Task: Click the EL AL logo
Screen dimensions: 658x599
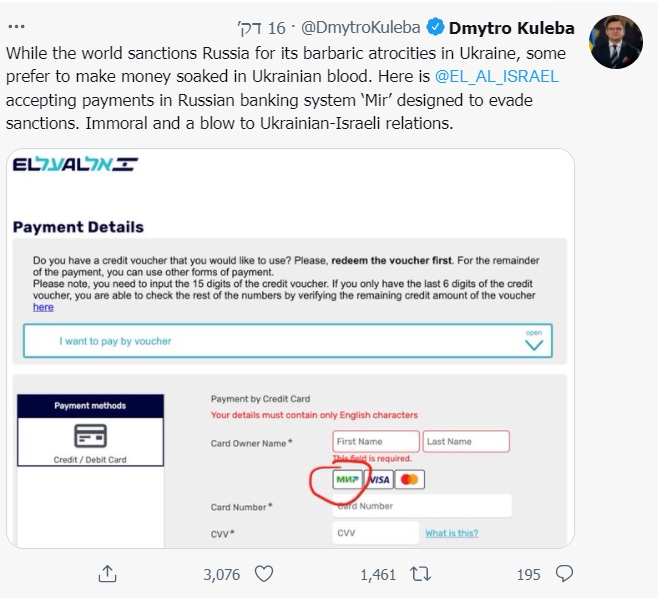Action: pos(75,166)
